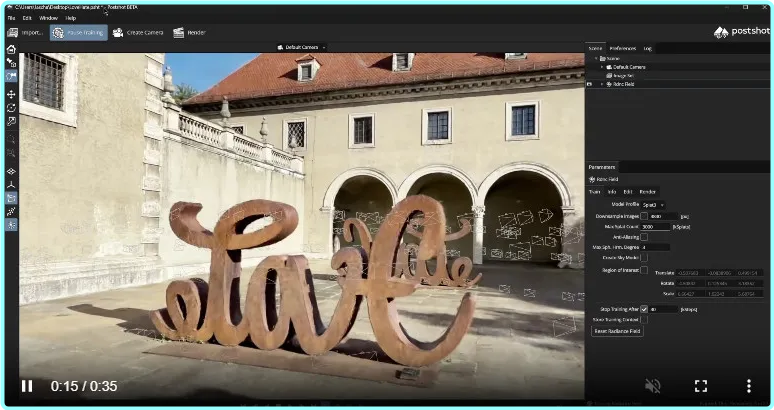Open the Window menu

pos(48,18)
